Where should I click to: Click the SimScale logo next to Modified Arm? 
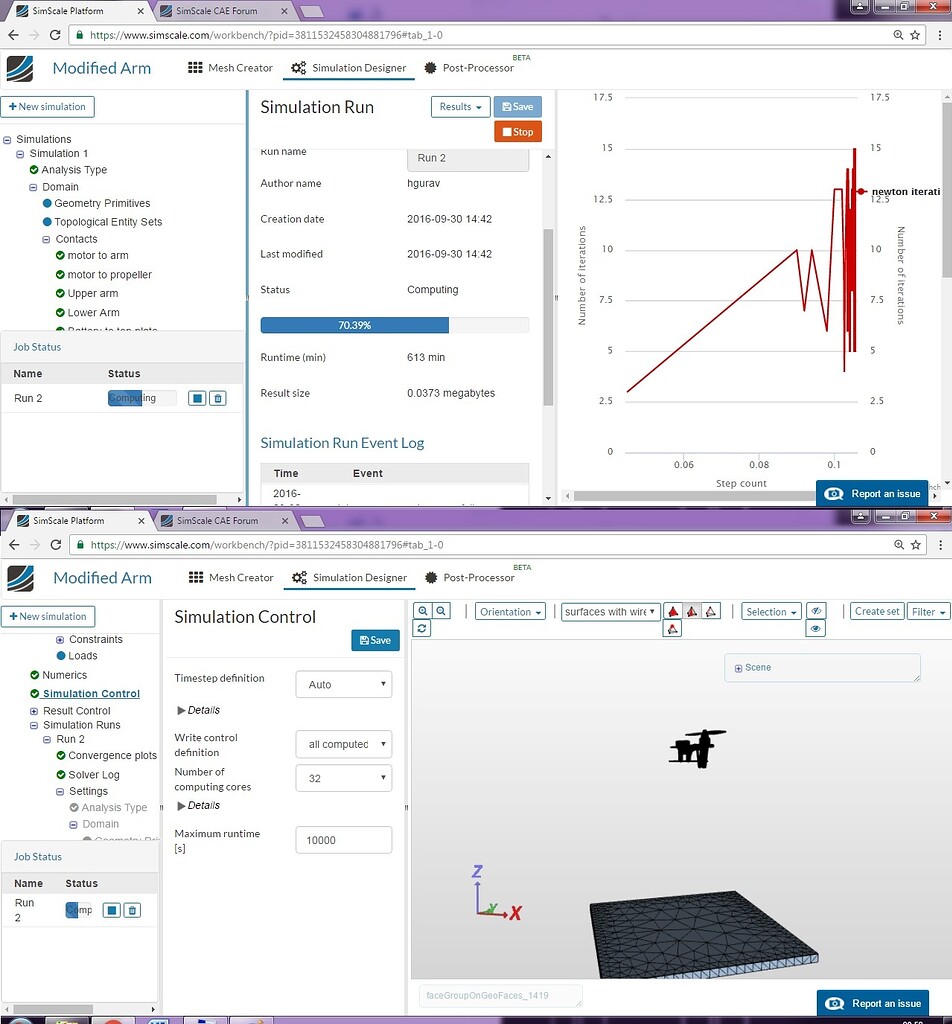pyautogui.click(x=20, y=68)
